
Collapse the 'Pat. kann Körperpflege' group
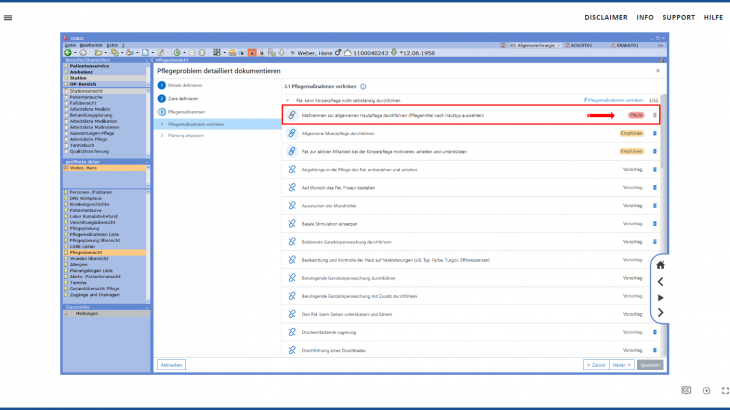[x=289, y=101]
